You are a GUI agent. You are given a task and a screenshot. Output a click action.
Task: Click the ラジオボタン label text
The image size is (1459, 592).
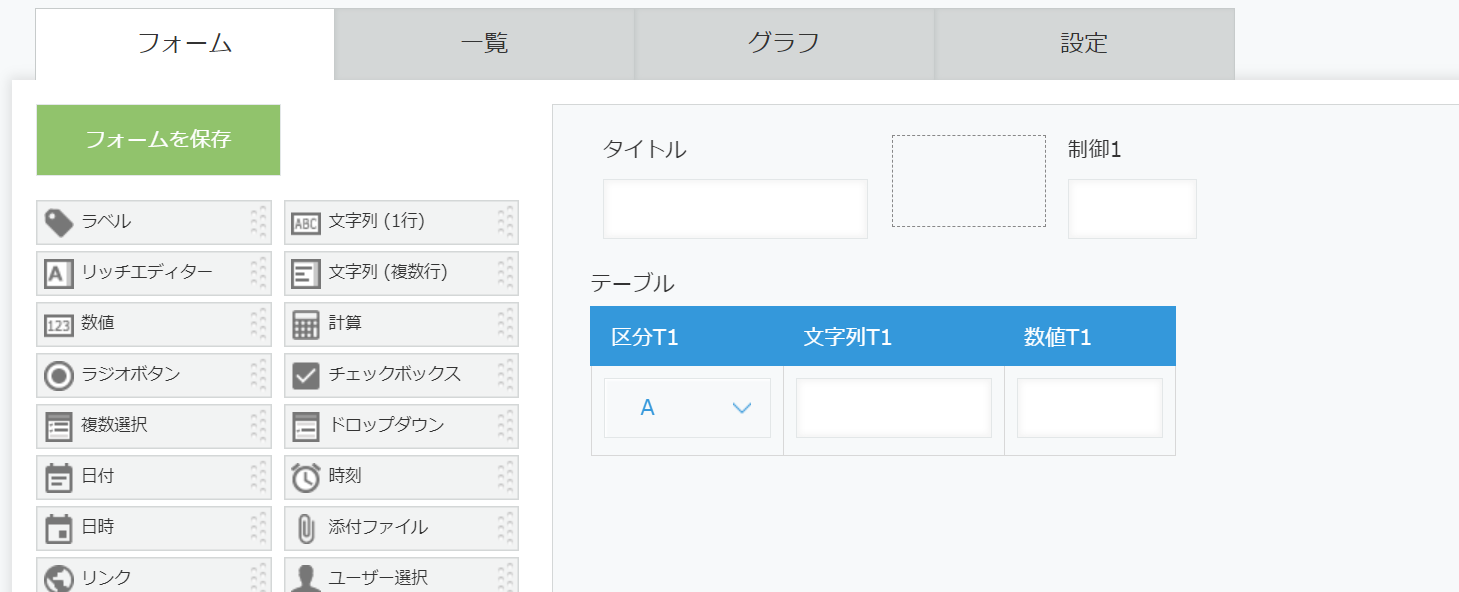pos(131,375)
